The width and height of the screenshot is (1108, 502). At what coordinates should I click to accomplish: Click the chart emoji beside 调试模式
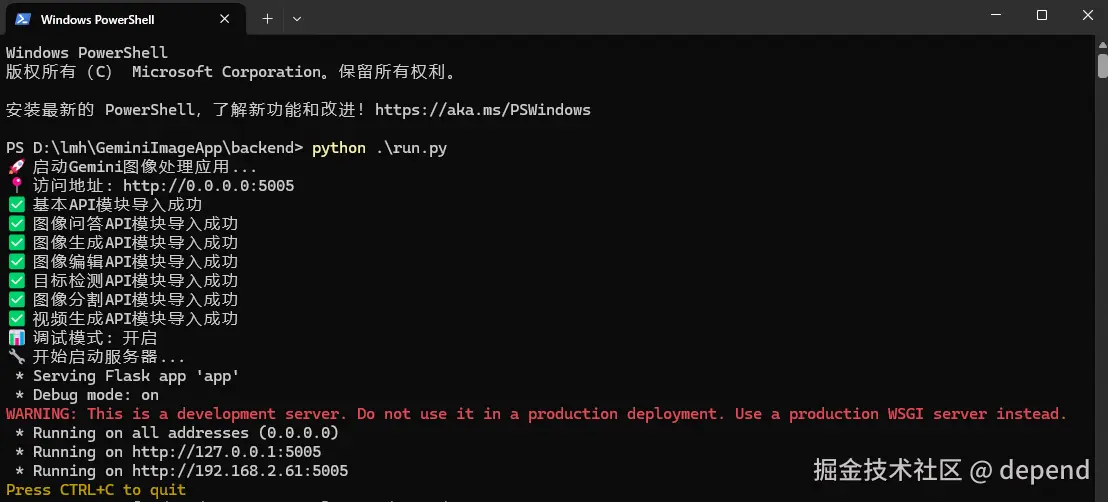[x=16, y=338]
